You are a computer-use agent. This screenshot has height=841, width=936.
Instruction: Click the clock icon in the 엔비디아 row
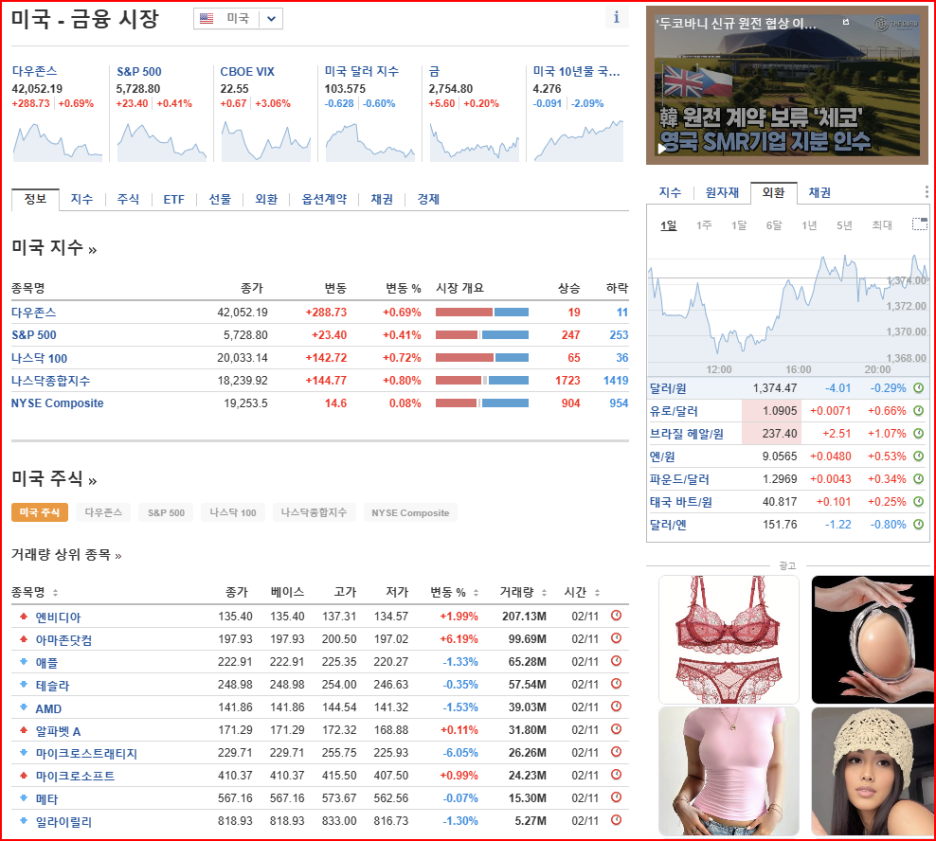point(617,615)
